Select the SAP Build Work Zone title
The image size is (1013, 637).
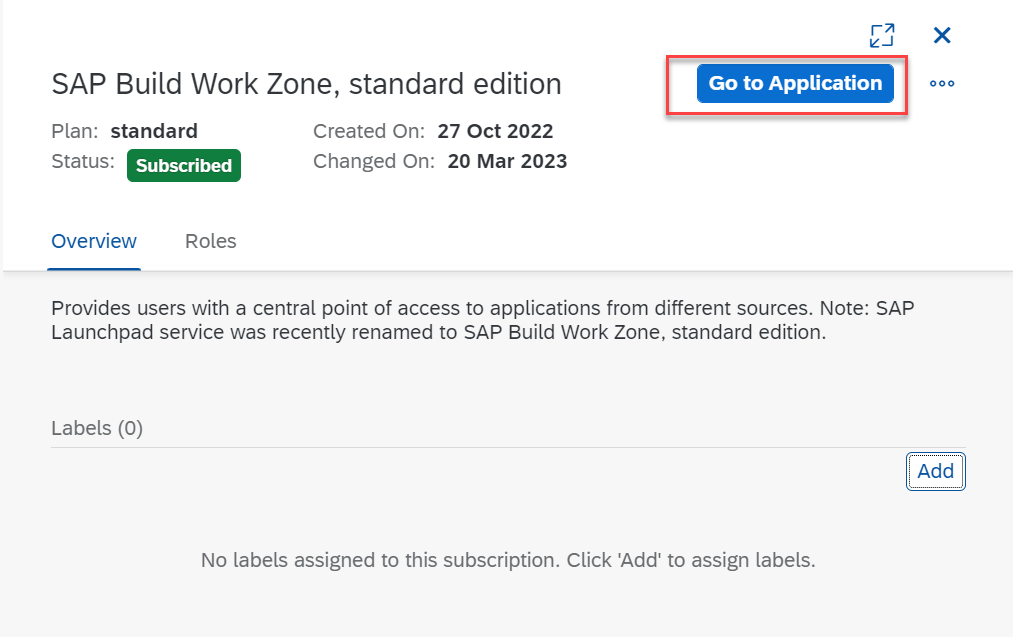pos(306,84)
